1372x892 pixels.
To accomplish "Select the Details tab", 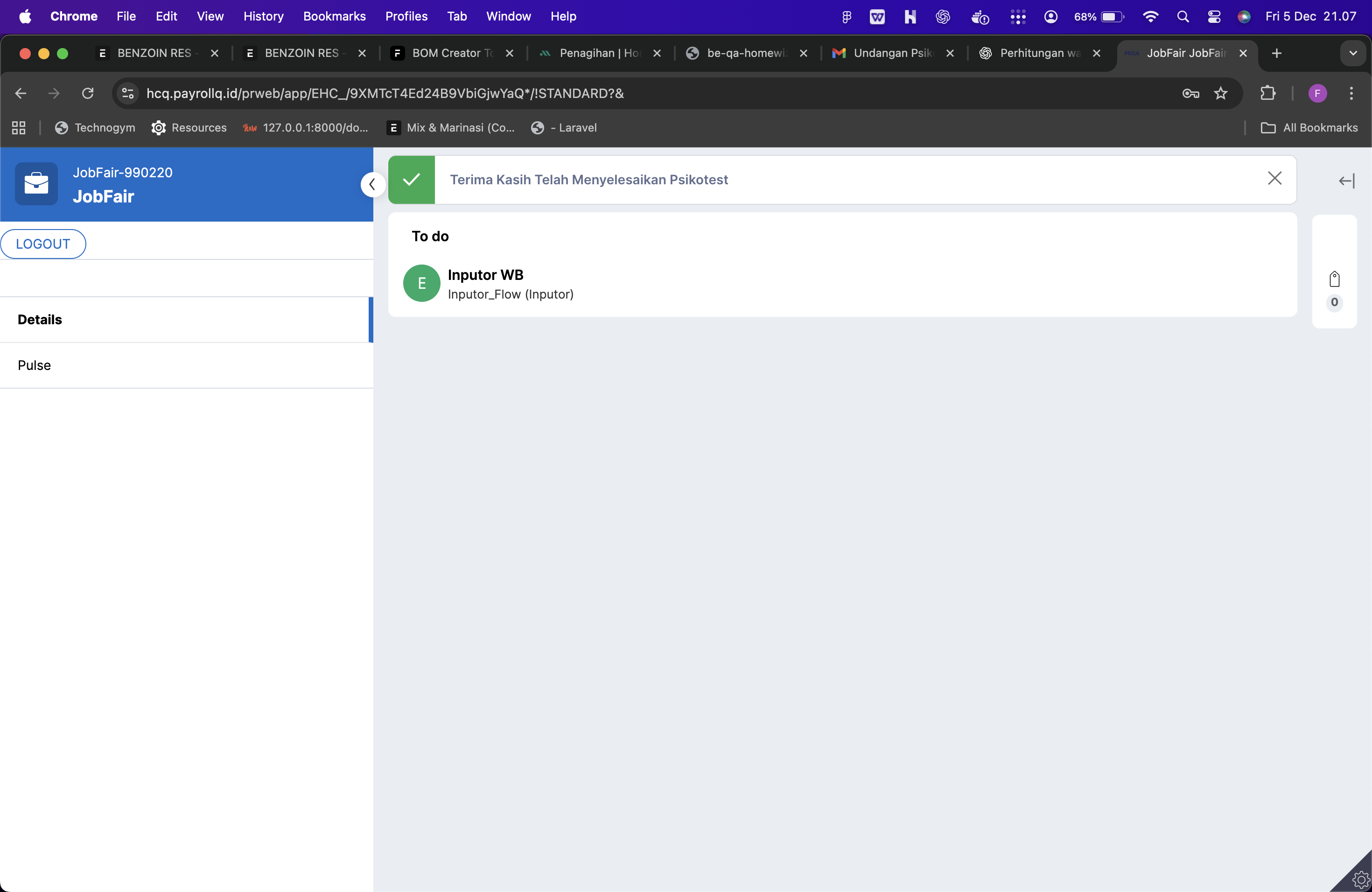I will [x=40, y=320].
